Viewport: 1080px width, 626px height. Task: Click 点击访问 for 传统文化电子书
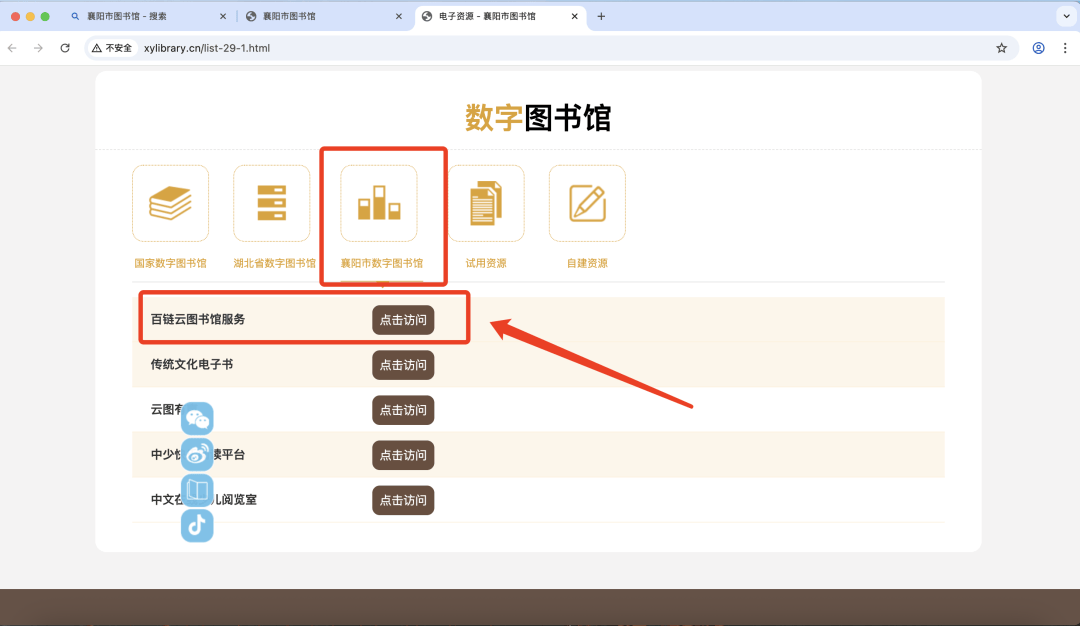(x=403, y=365)
